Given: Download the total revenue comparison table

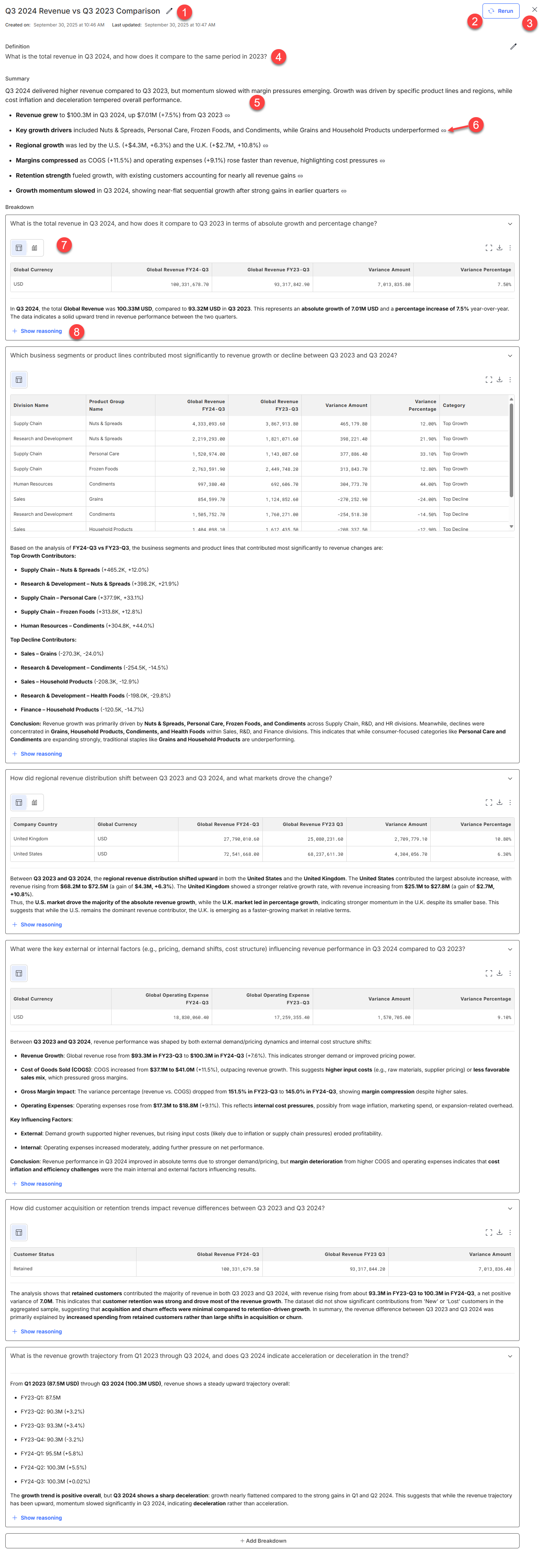Looking at the screenshot, I should 499,248.
